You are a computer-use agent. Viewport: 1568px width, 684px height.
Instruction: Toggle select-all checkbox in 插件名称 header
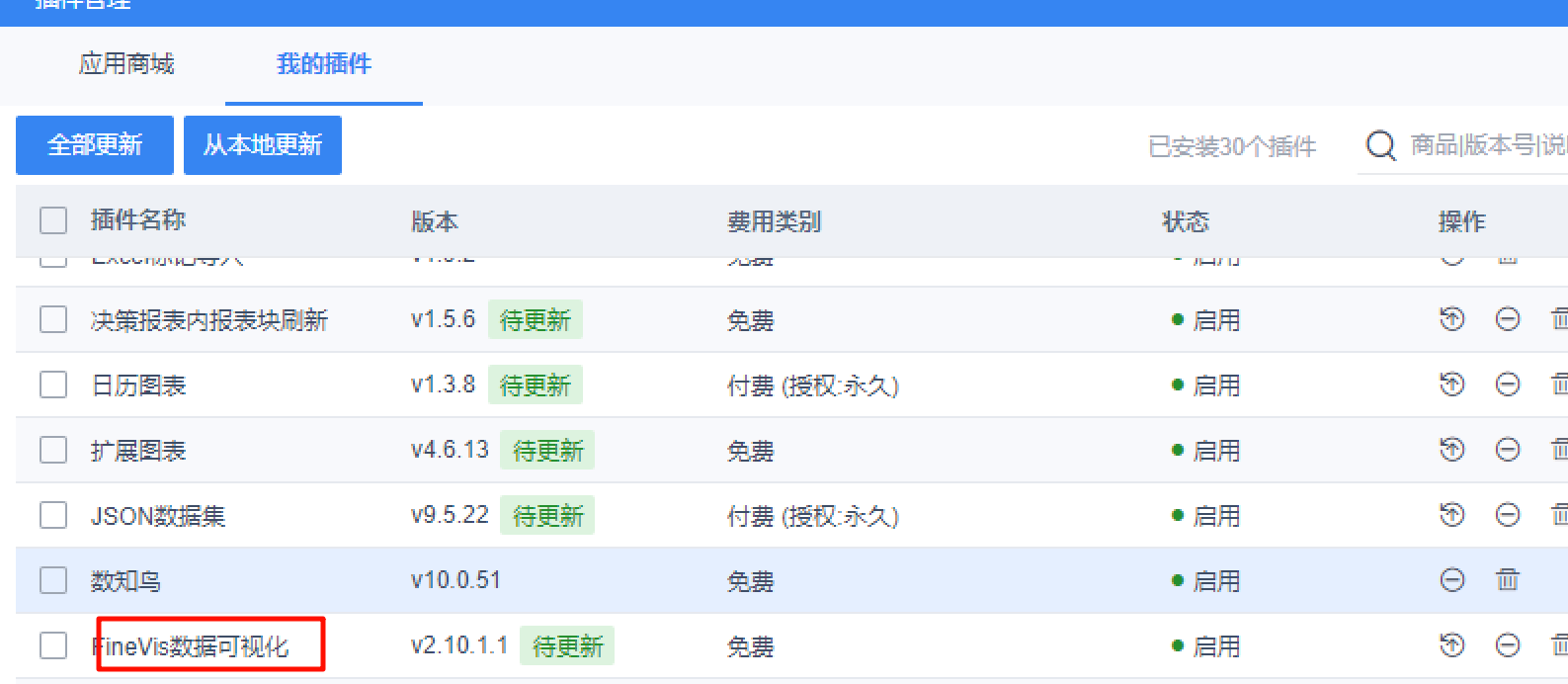[x=53, y=220]
